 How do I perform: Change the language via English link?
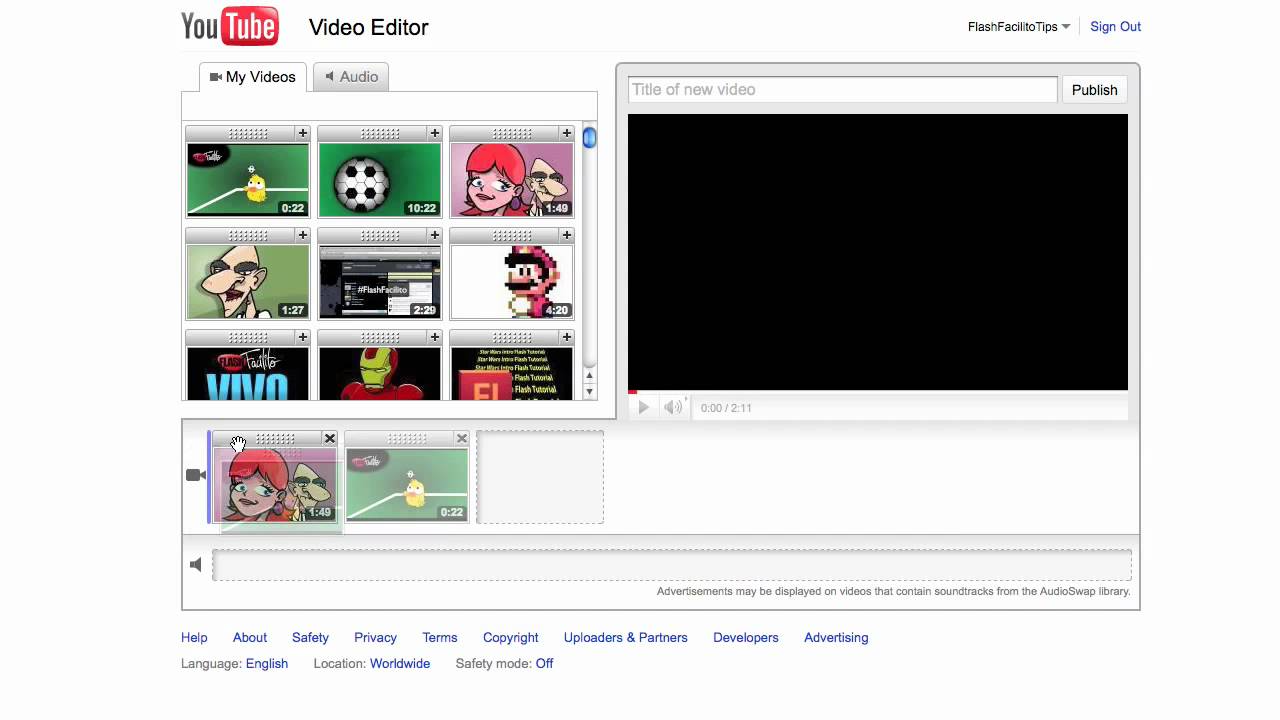coord(267,663)
